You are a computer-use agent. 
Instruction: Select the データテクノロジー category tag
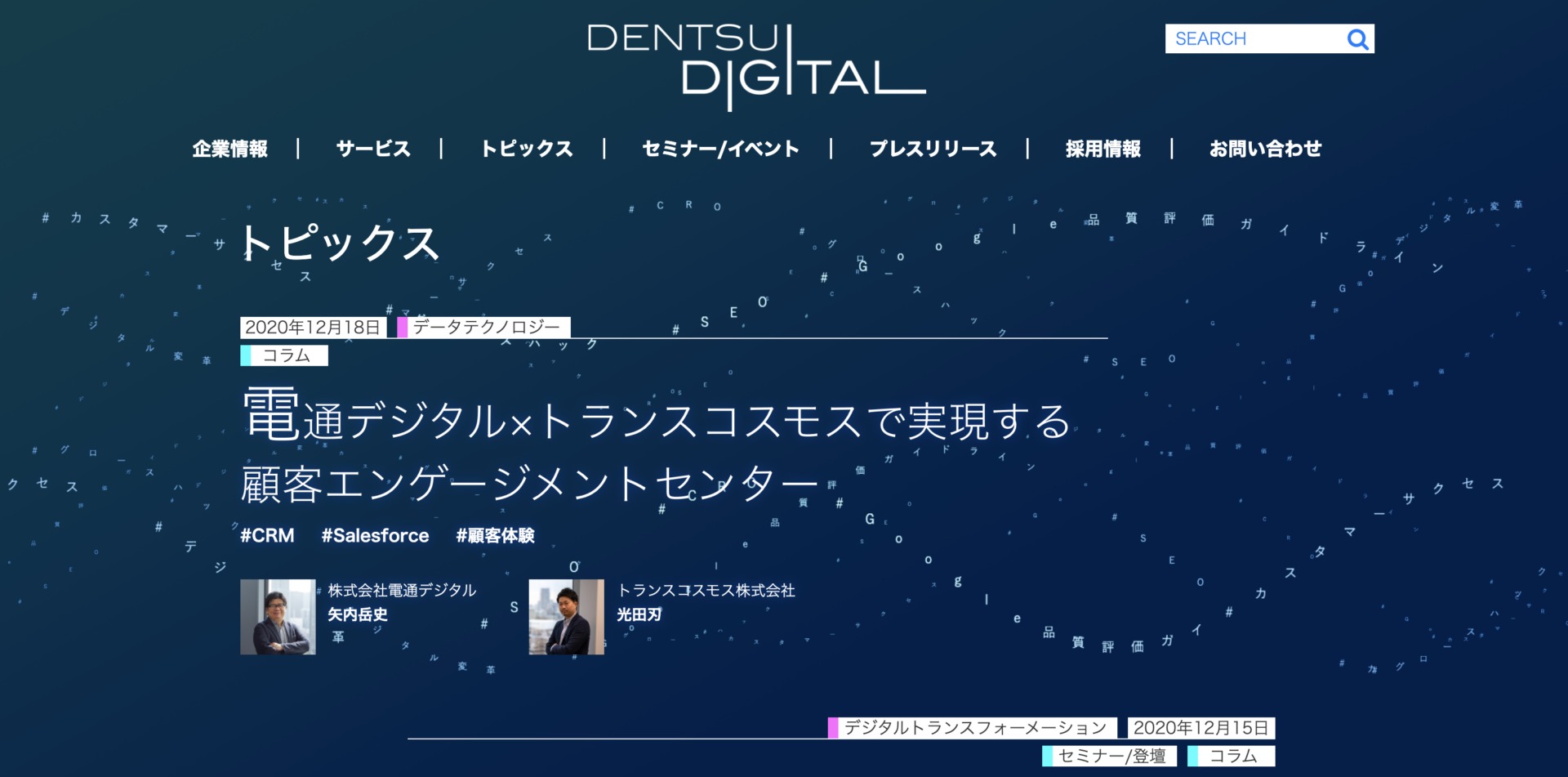pos(484,328)
